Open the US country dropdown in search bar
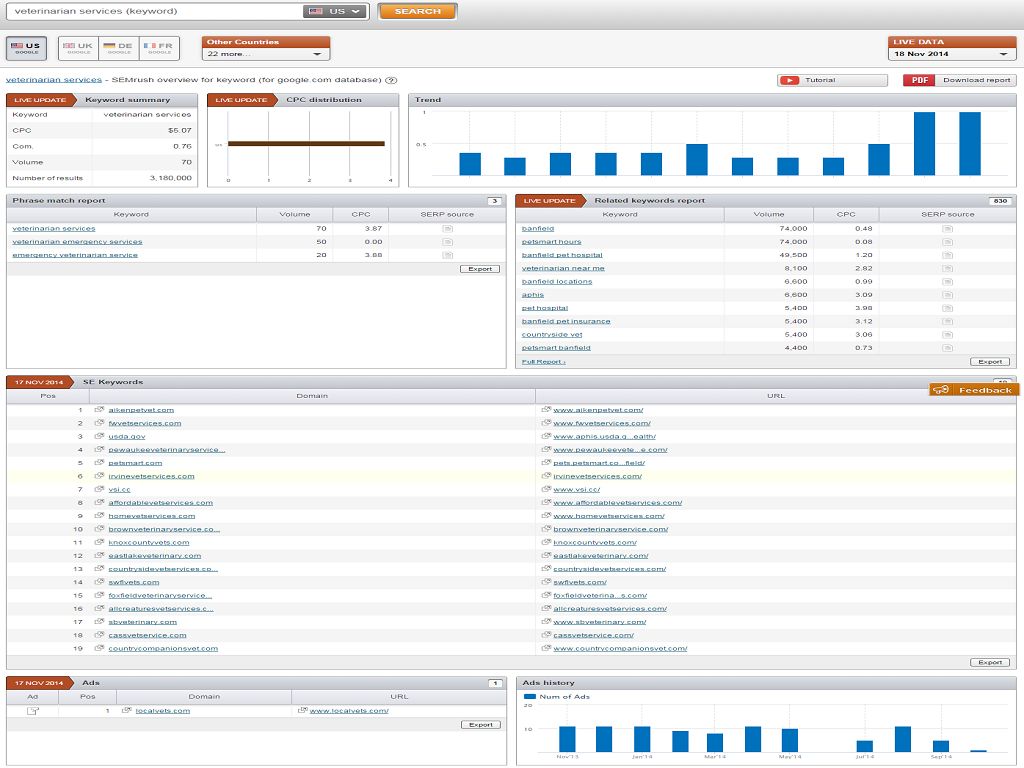 [x=334, y=12]
